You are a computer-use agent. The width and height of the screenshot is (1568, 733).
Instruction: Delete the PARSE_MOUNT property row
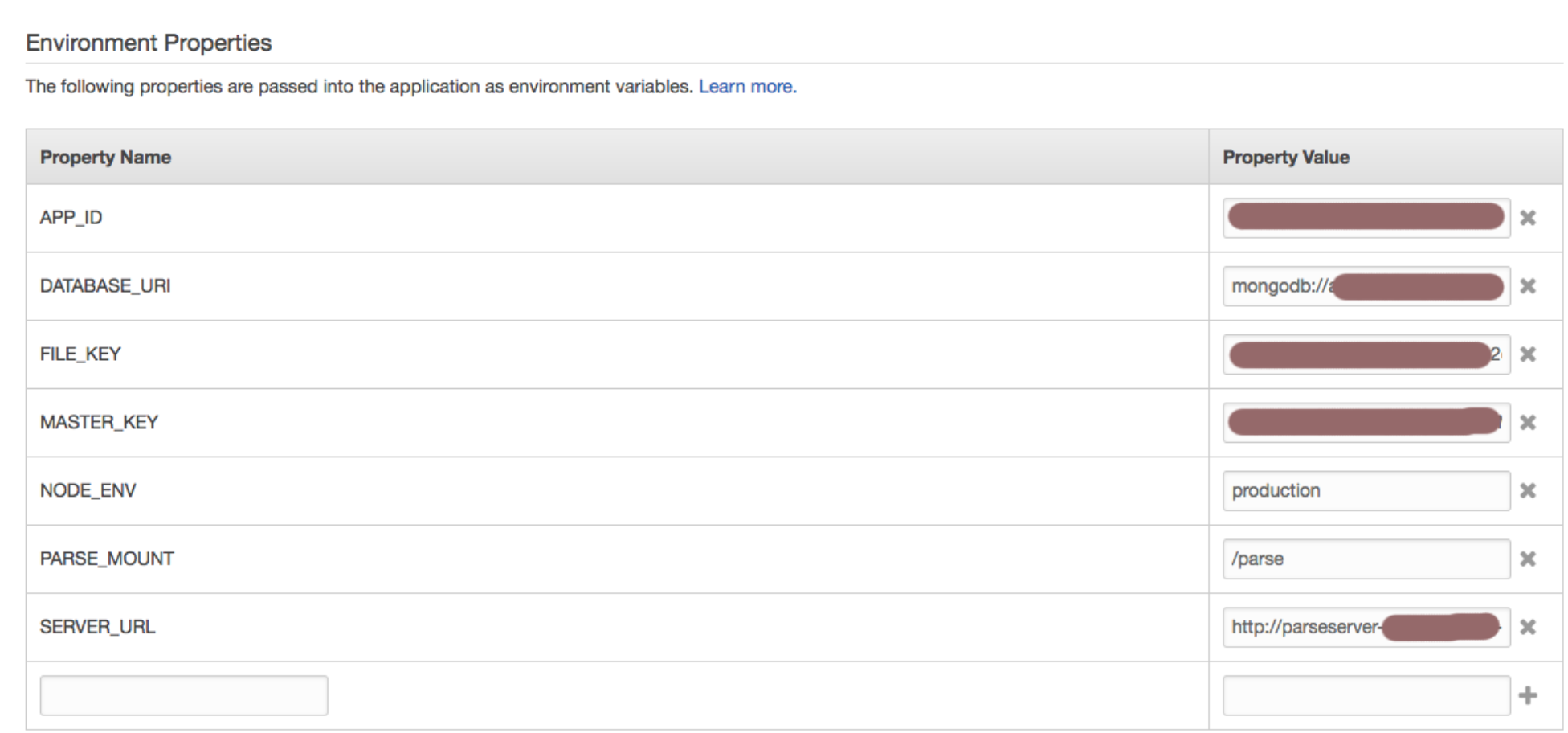point(1527,559)
